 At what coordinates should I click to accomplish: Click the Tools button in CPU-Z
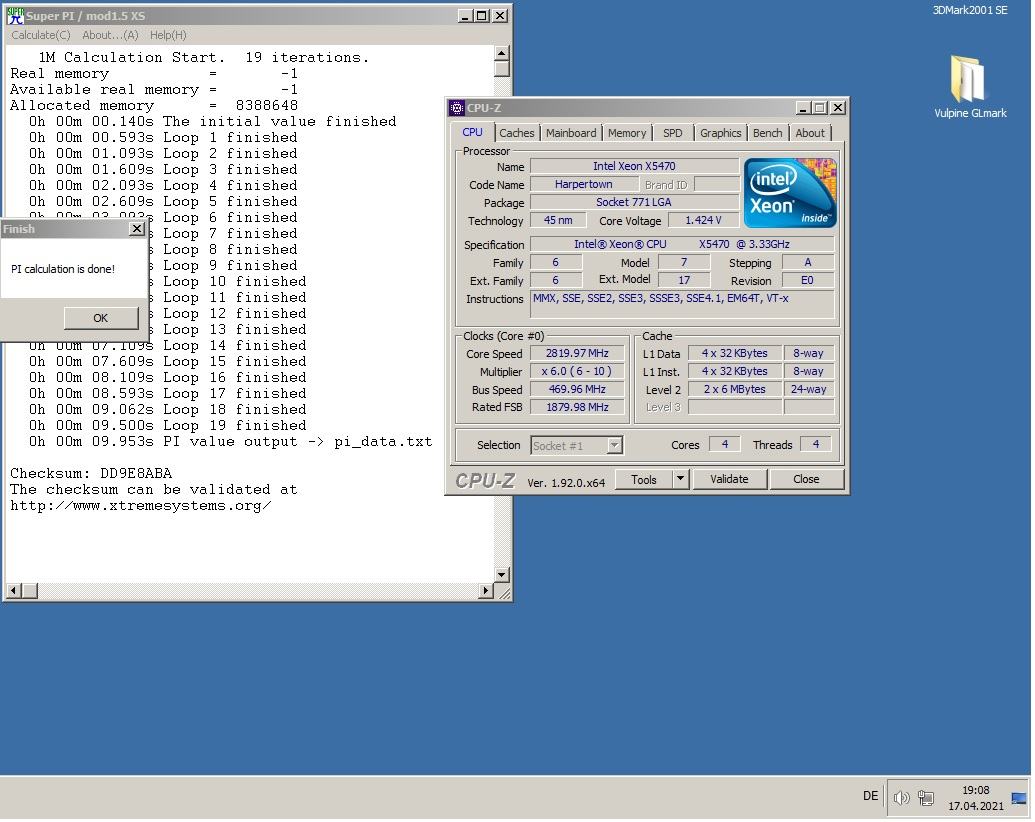tap(644, 479)
